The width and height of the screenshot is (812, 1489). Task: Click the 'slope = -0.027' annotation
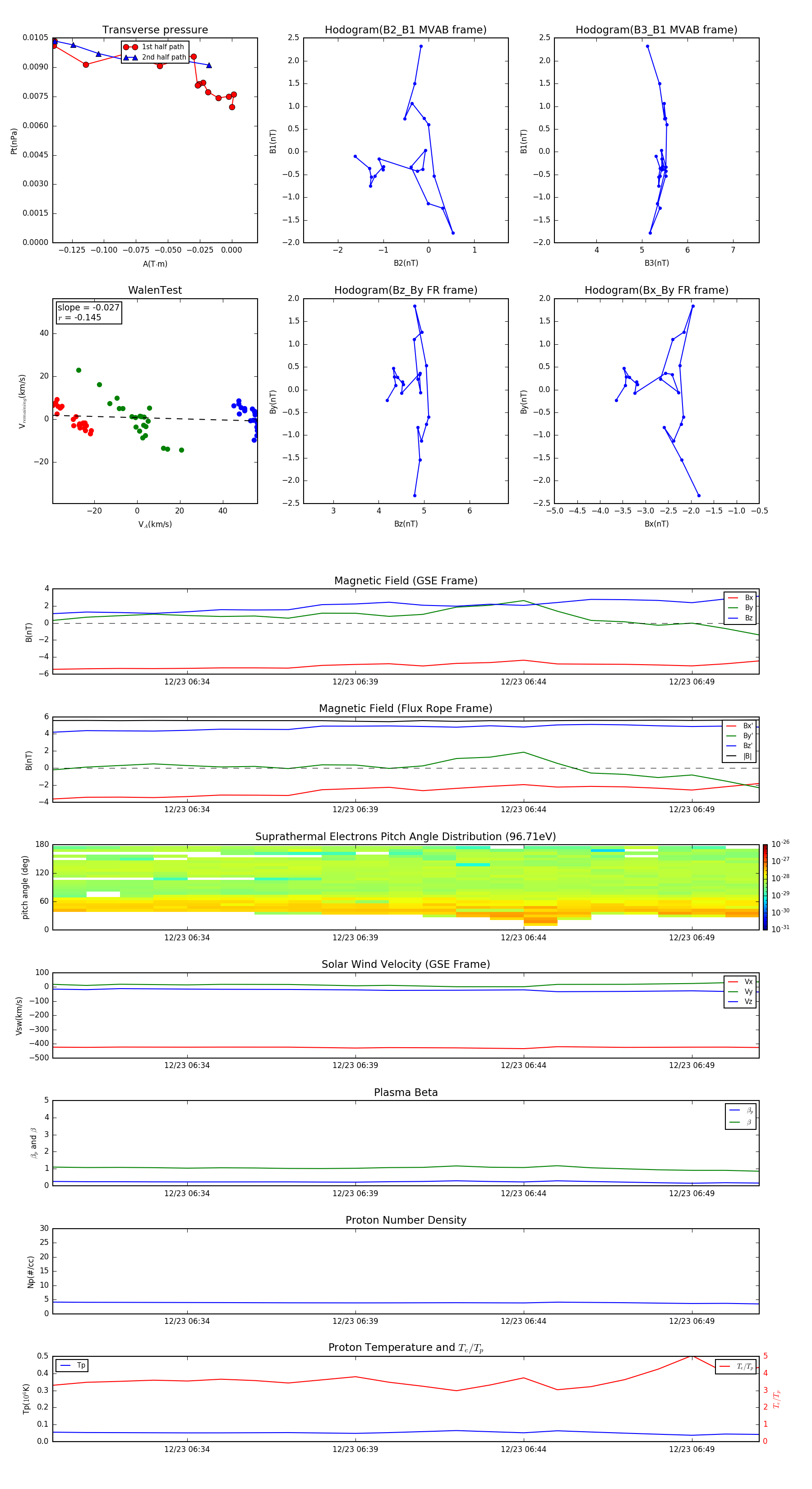coord(88,308)
